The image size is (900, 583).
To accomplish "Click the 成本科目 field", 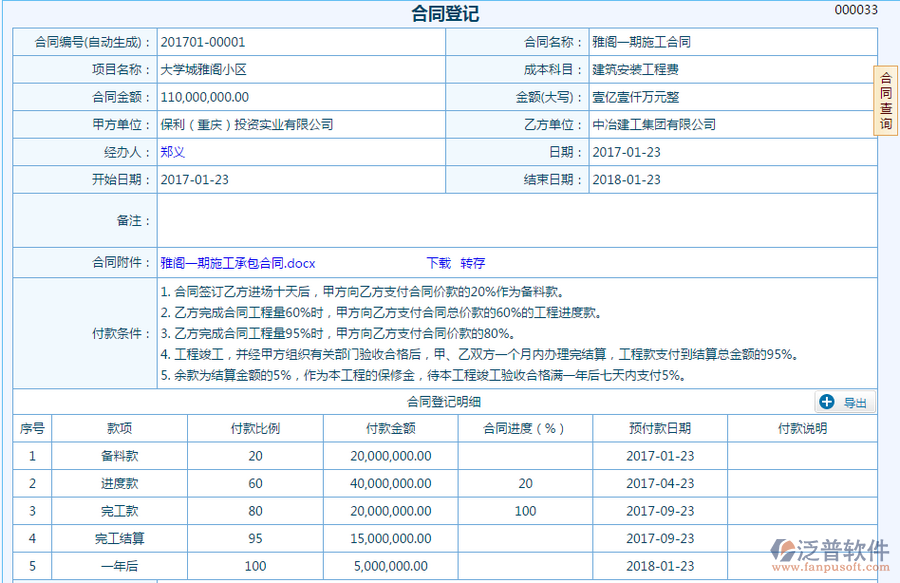I will 730,70.
